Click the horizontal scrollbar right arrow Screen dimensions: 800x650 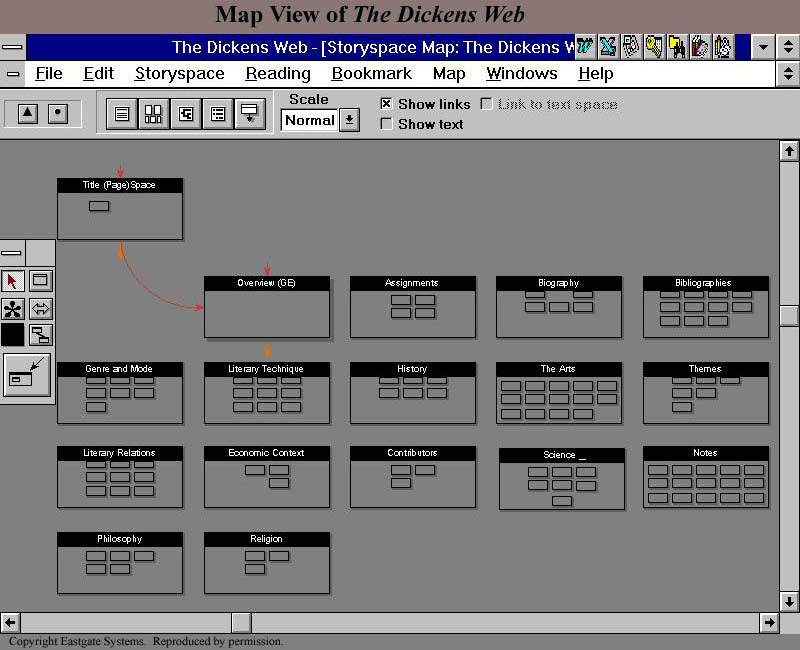click(x=769, y=622)
